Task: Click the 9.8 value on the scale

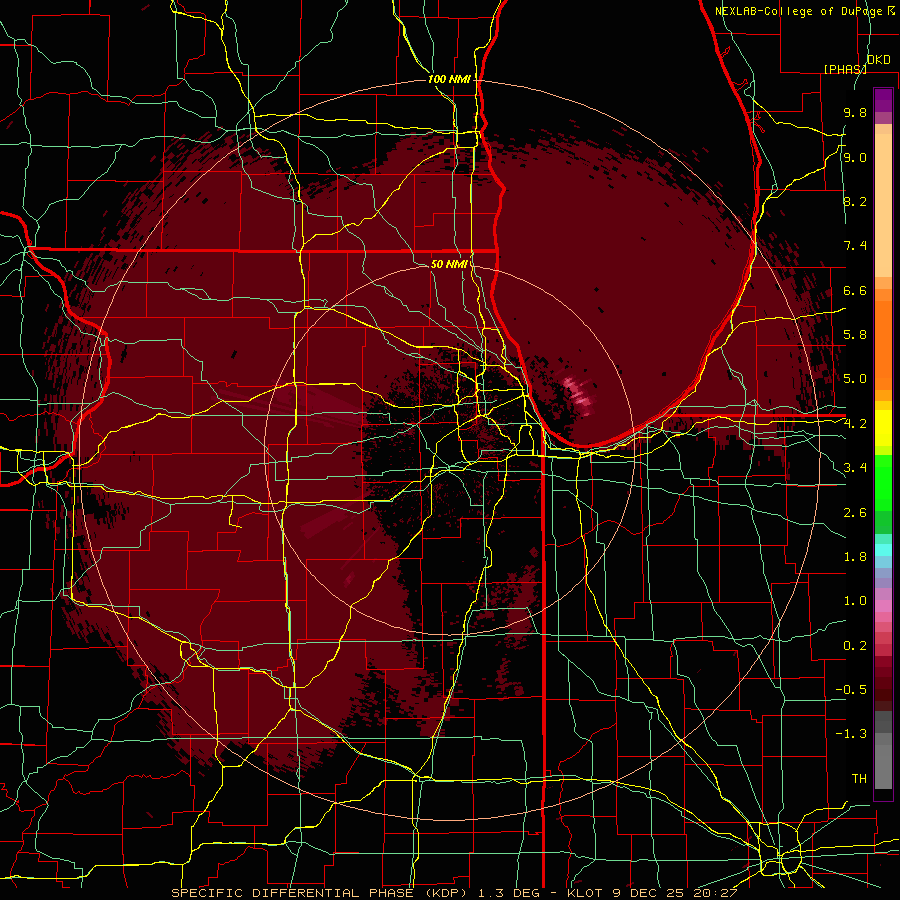Action: (855, 112)
